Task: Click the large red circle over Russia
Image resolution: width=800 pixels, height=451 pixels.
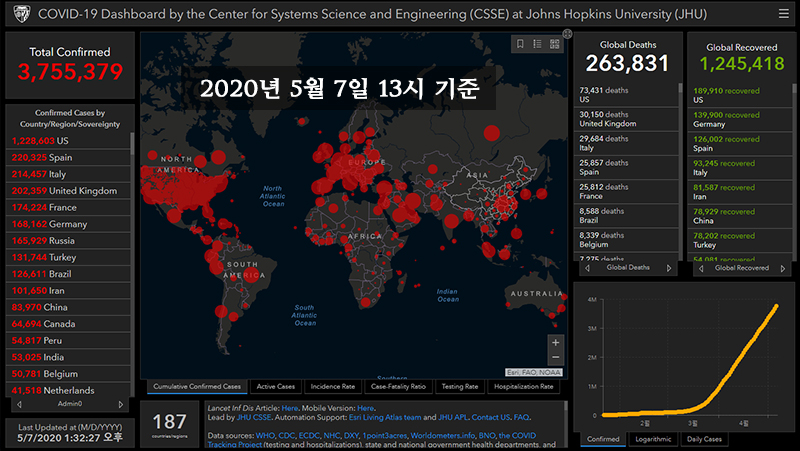Action: (492, 133)
